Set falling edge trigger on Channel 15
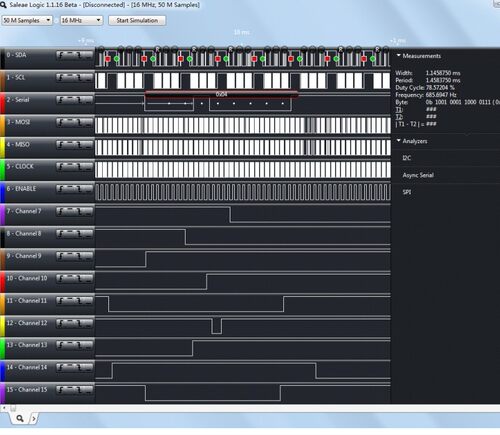 (x=79, y=389)
